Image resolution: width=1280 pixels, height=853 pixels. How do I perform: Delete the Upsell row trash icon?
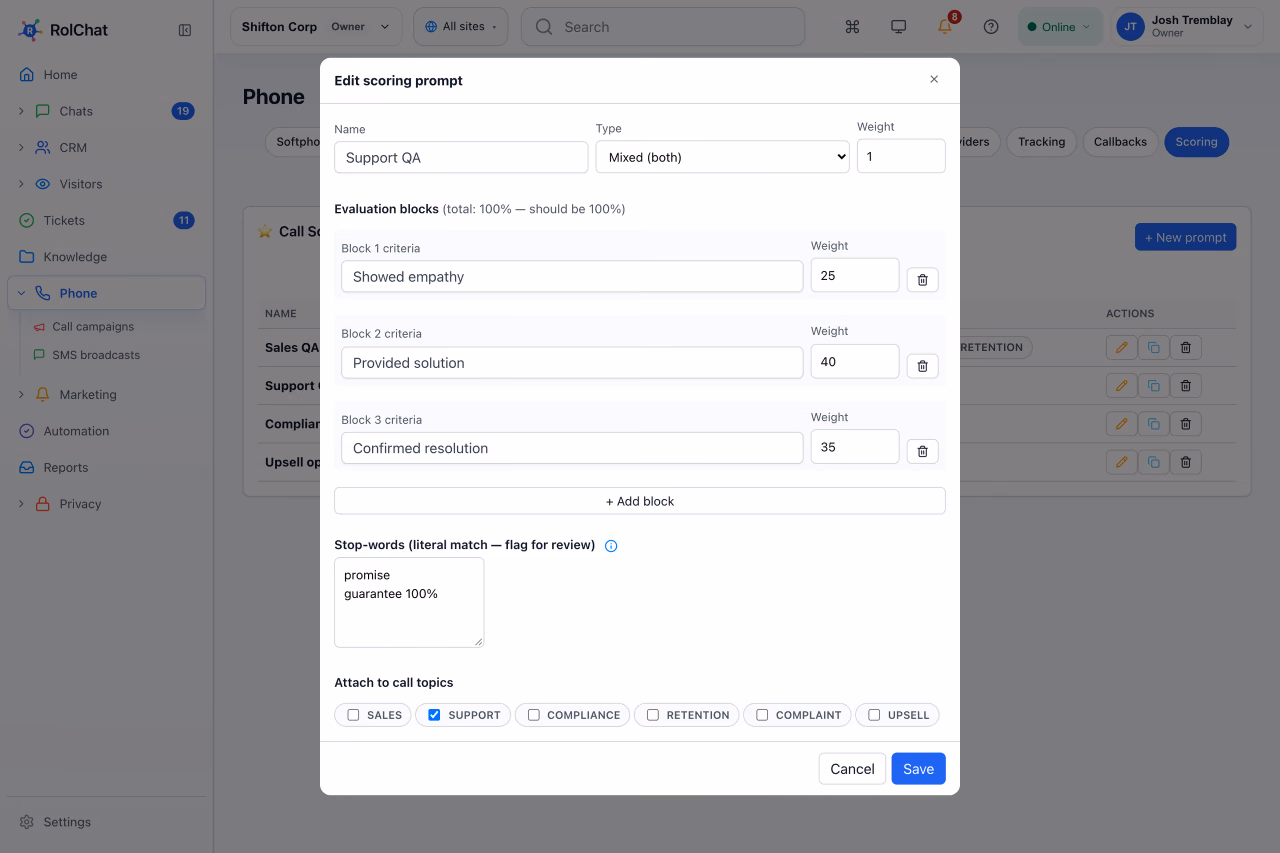click(x=1186, y=462)
